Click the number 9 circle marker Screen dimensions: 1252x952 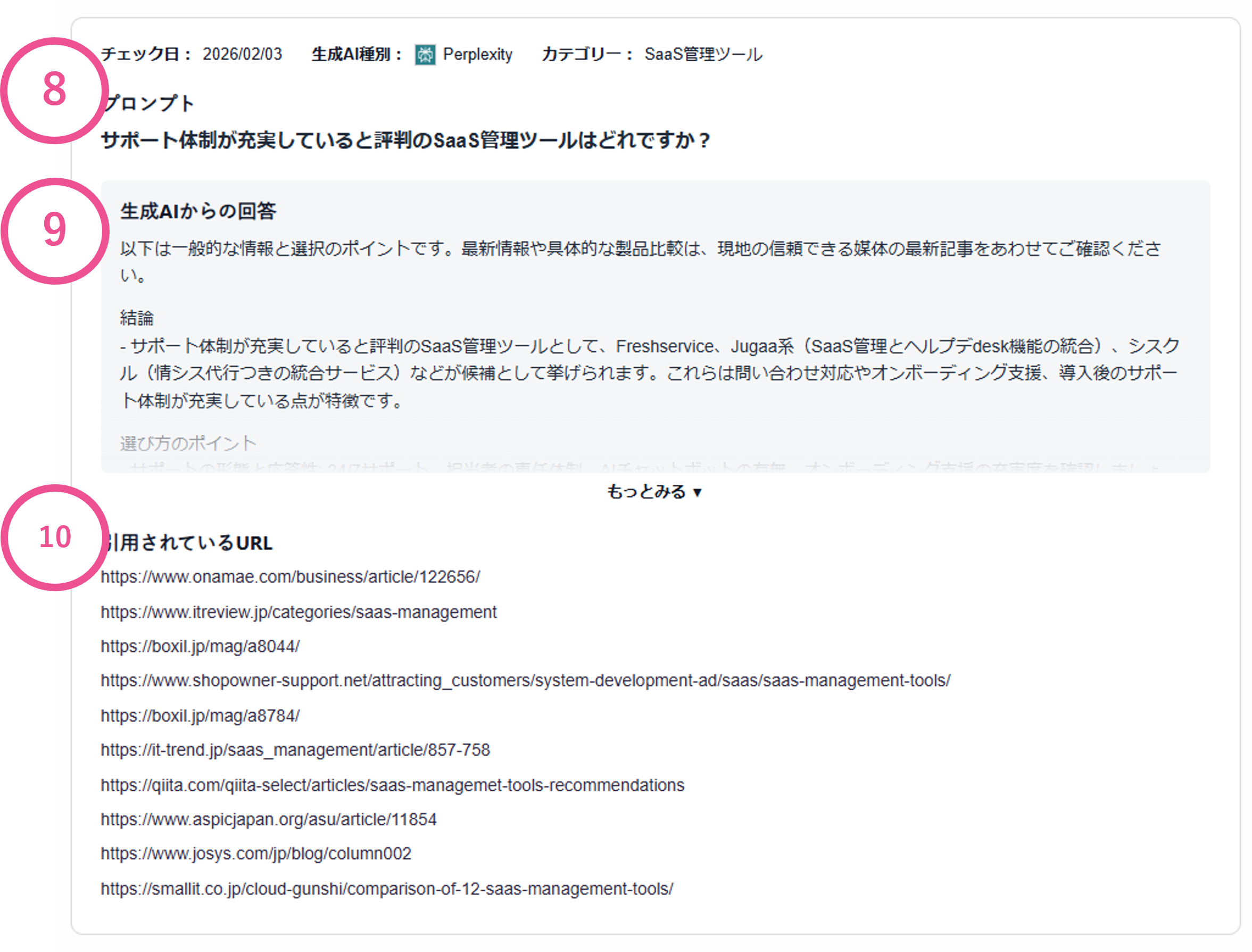54,230
